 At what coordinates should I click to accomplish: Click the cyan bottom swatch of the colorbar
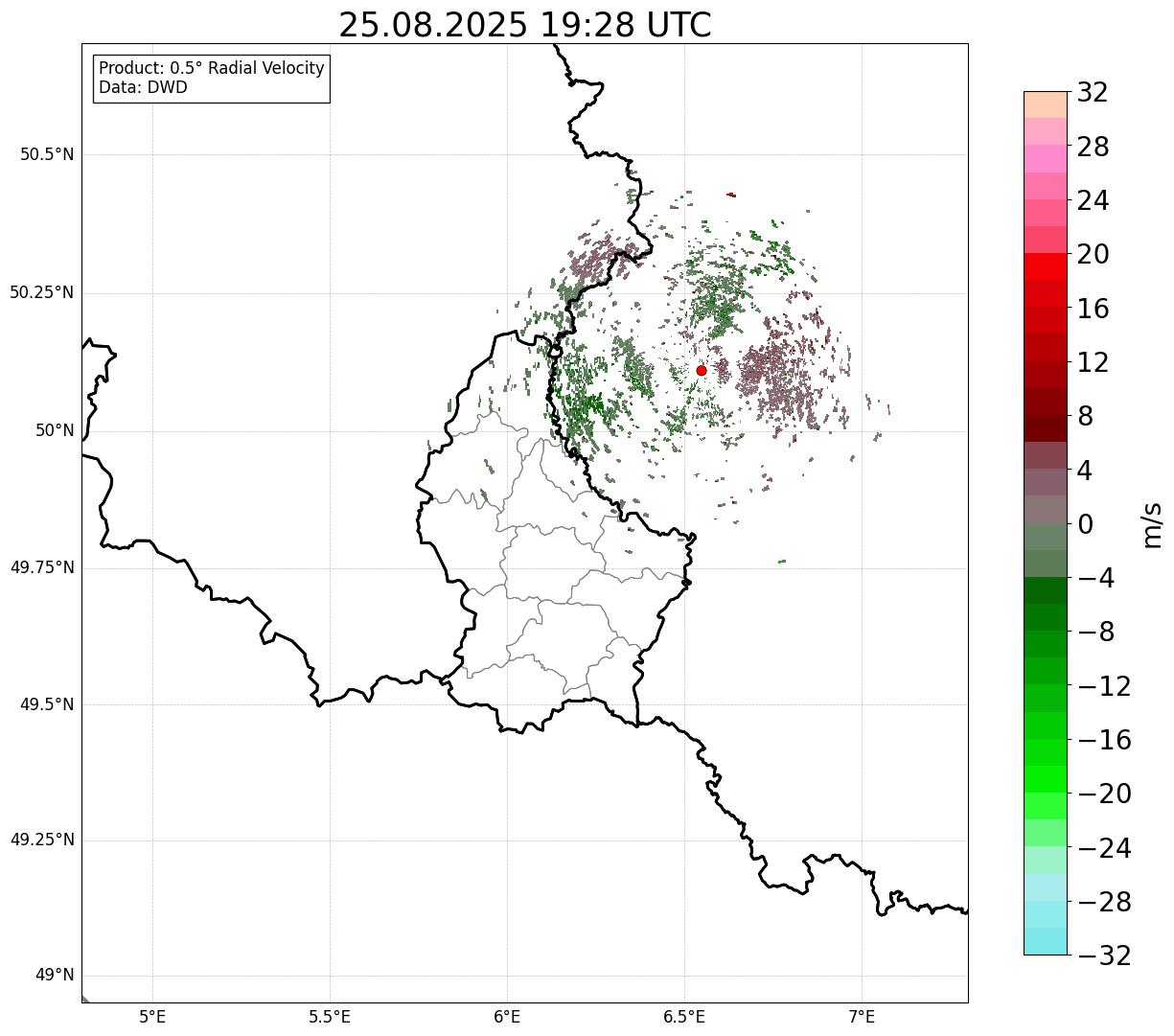point(1046,941)
